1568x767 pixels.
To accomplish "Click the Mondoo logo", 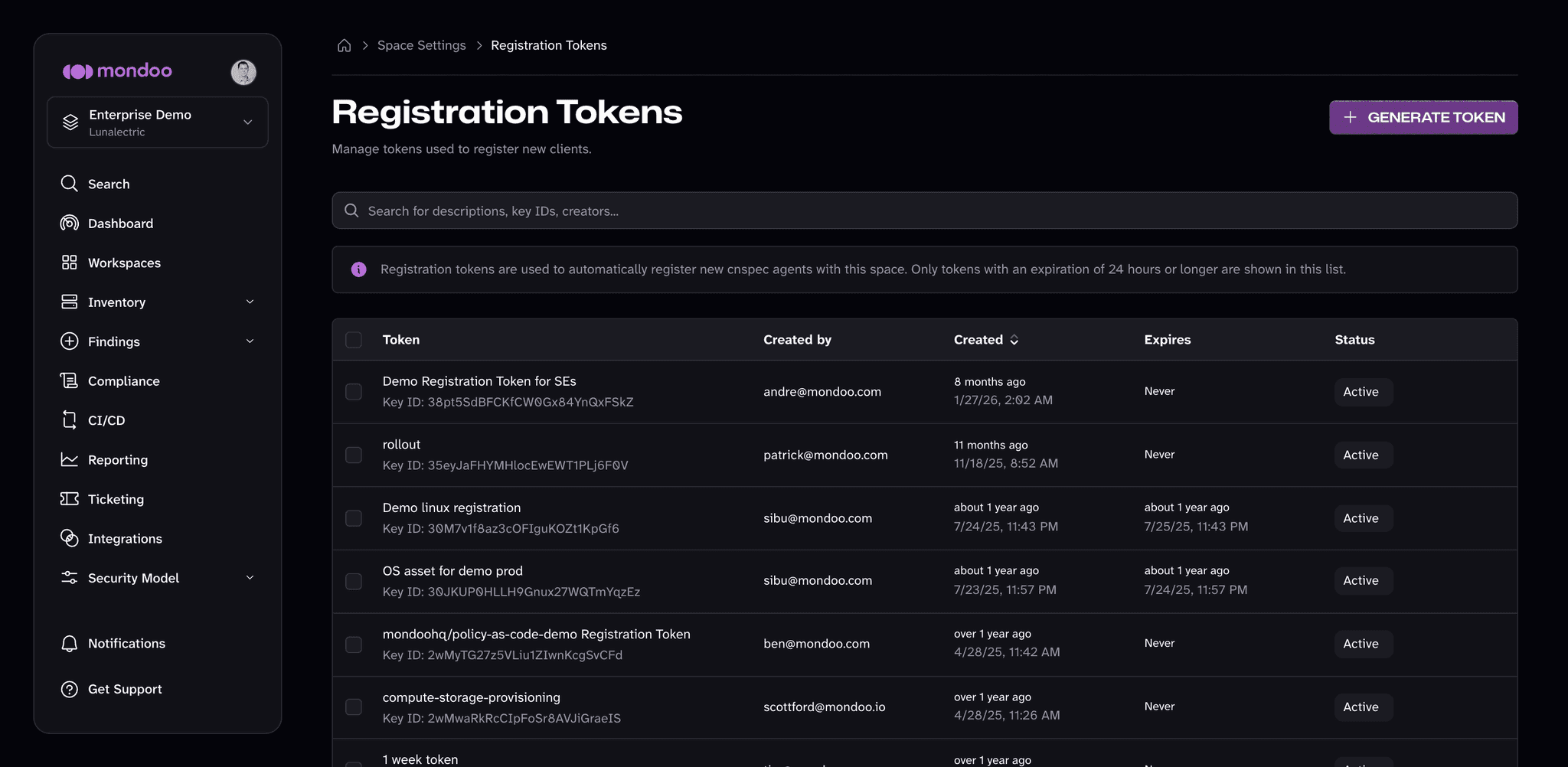I will 117,71.
